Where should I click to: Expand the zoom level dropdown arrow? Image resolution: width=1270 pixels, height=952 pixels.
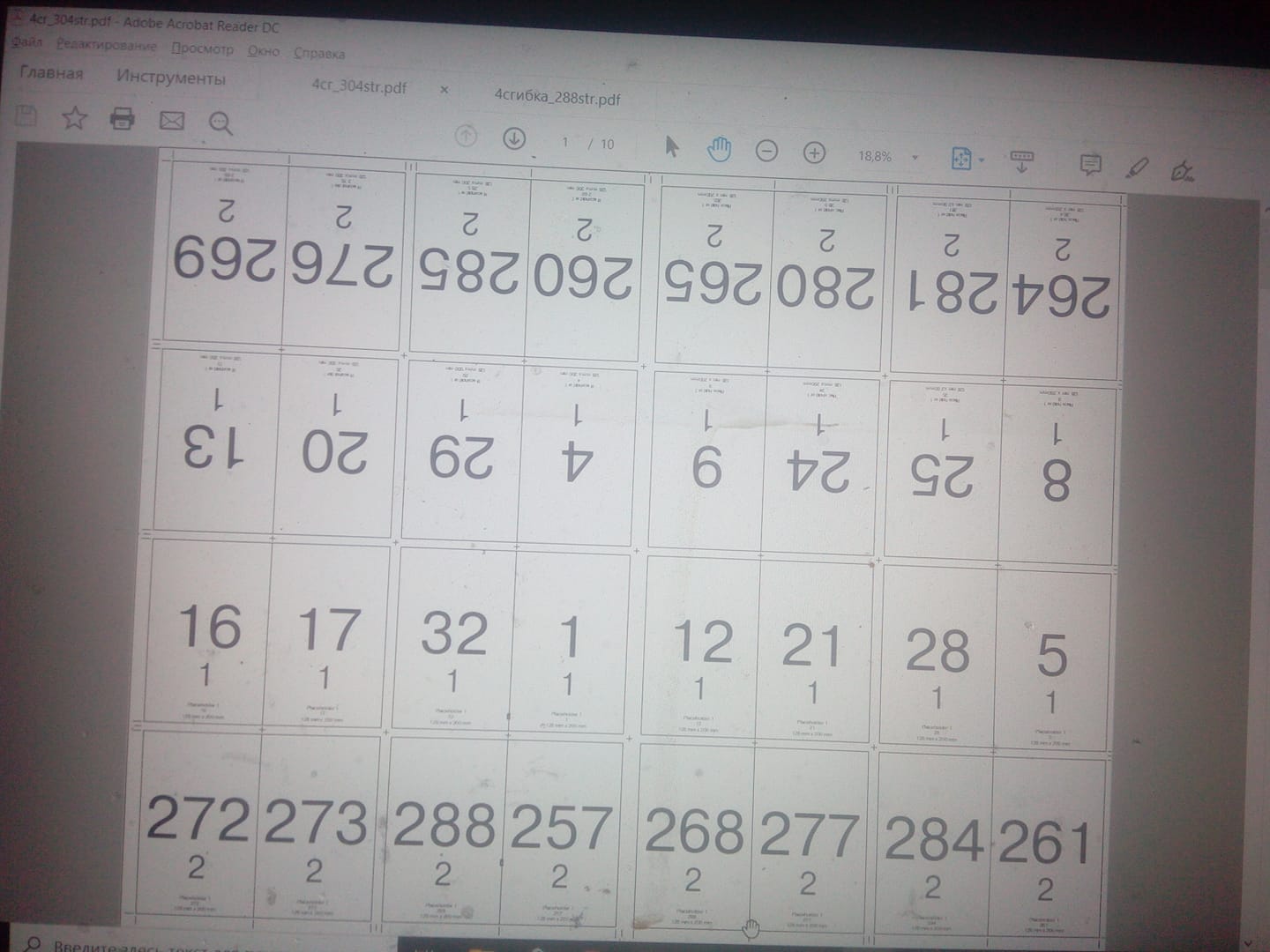coord(915,158)
